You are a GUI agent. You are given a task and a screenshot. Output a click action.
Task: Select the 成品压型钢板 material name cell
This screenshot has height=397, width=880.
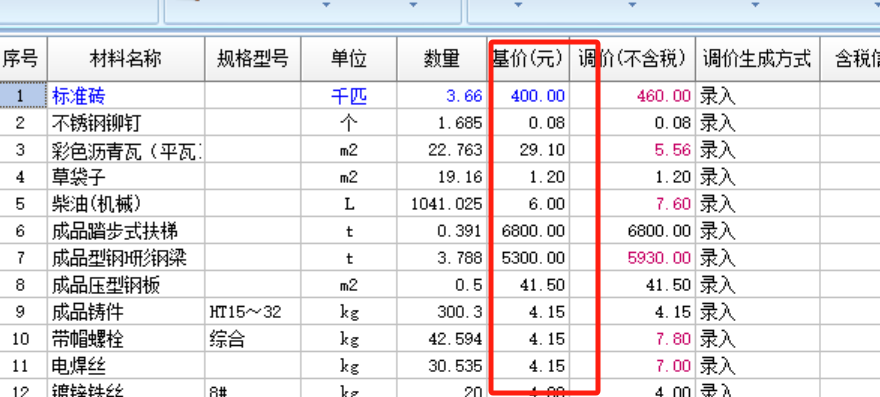[x=126, y=285]
